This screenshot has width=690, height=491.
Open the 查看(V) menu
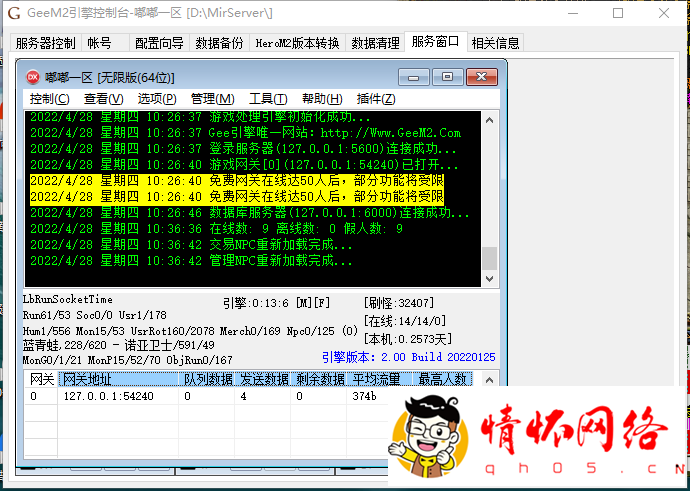coord(104,99)
